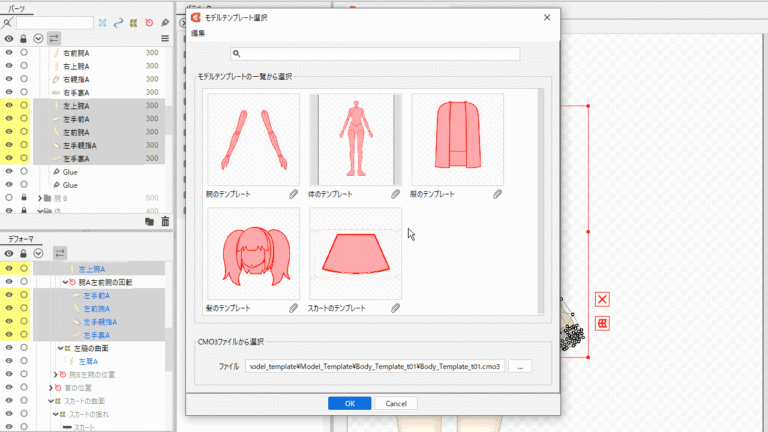Click the clip icon beside 髪のテンプレート
This screenshot has height=432, width=768.
[x=293, y=308]
